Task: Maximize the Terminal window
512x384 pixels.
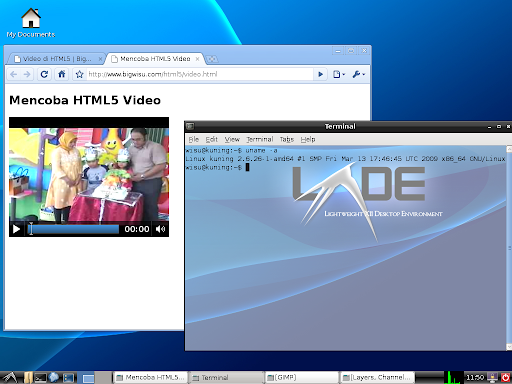Action: point(499,127)
